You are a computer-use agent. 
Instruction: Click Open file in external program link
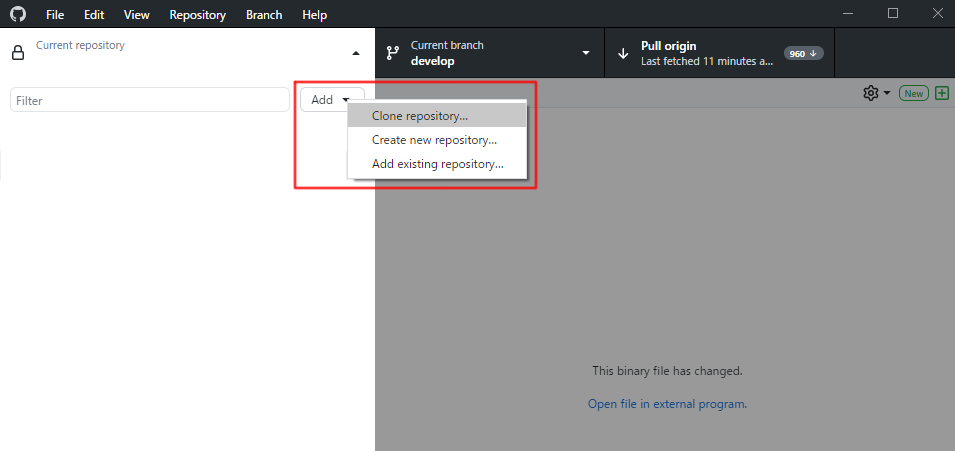tap(668, 403)
